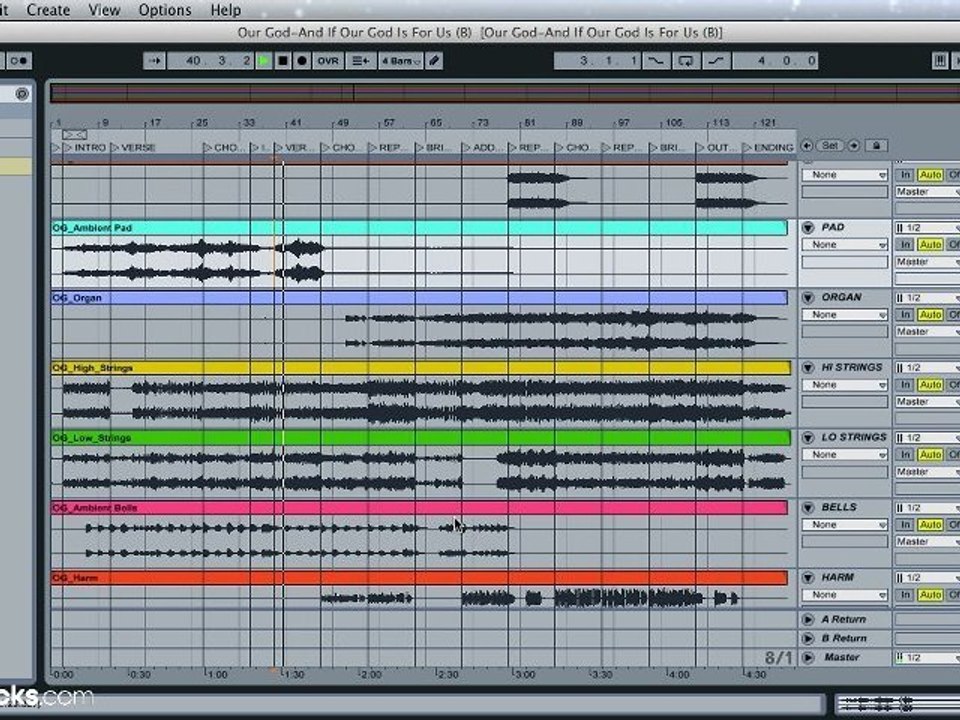Expand the B Return track

coord(808,639)
